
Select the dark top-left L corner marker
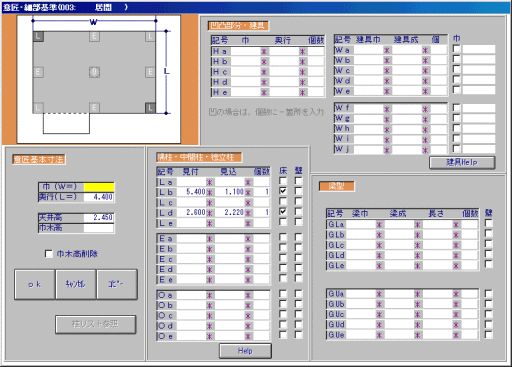pos(38,36)
